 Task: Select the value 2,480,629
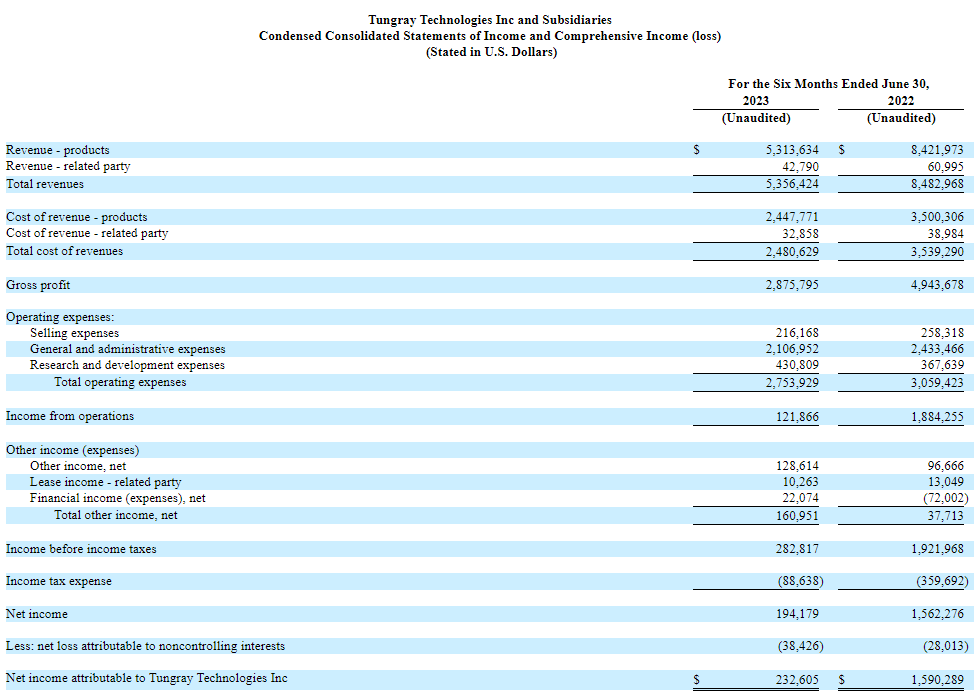tap(792, 252)
